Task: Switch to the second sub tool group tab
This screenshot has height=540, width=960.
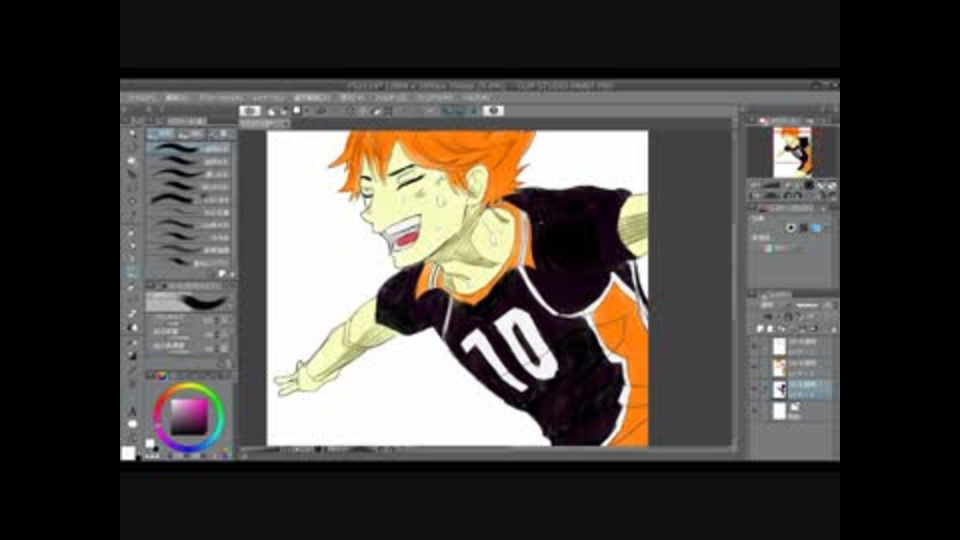Action: [190, 134]
